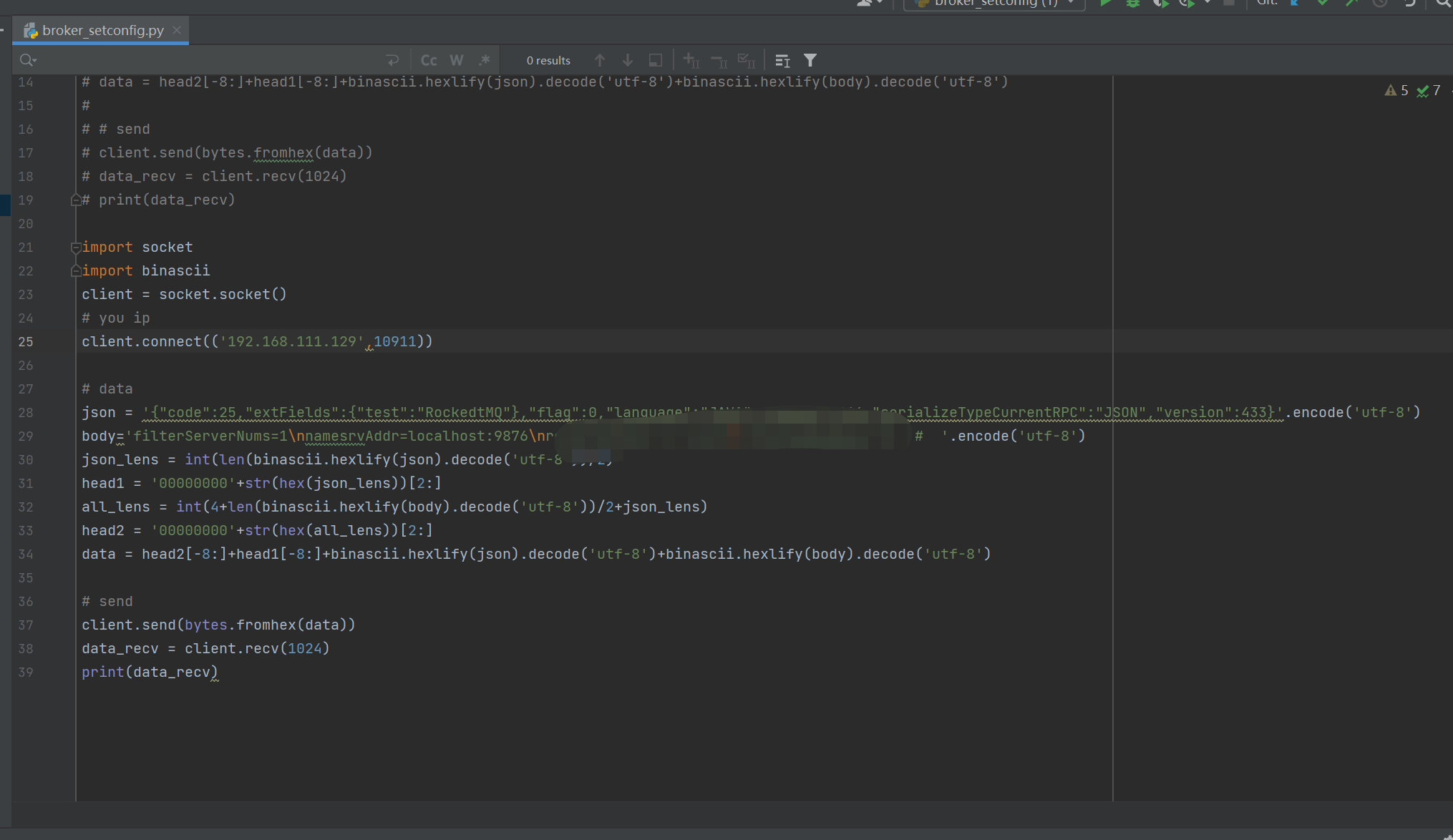This screenshot has width=1453, height=840.
Task: Toggle search in selection only
Action: pyautogui.click(x=782, y=60)
